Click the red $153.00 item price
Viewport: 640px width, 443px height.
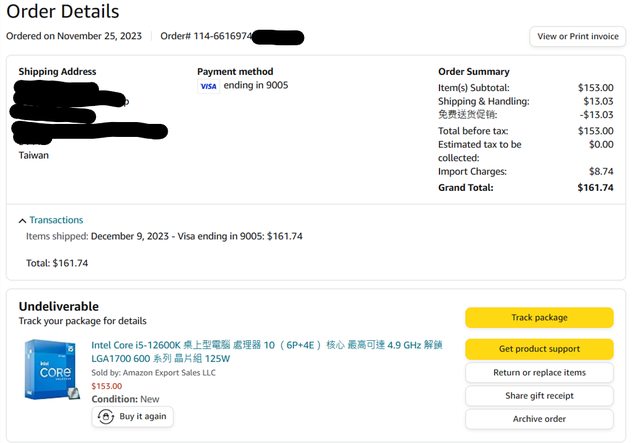pos(107,386)
